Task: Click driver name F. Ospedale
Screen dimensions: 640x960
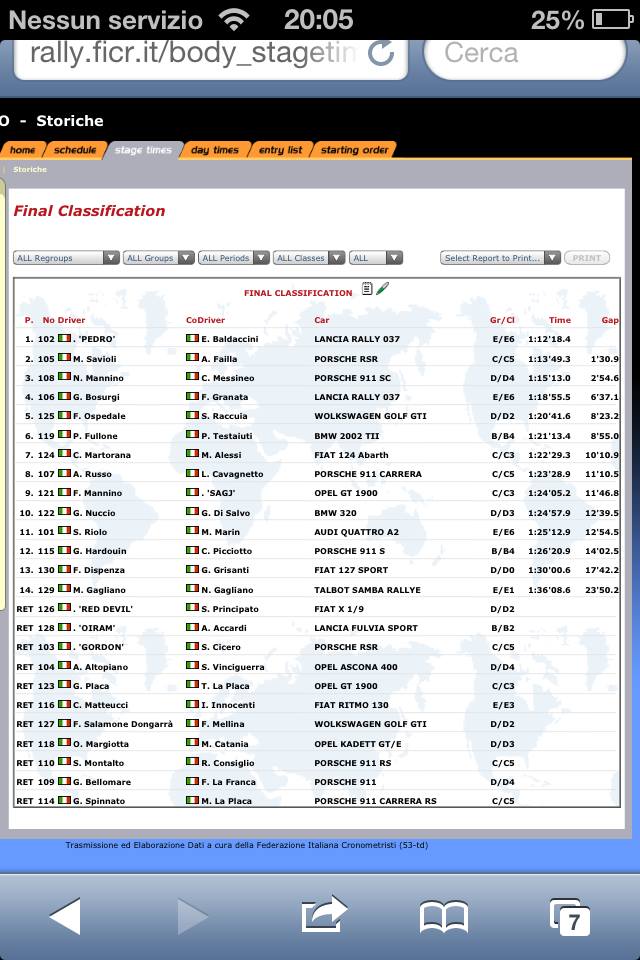Action: [x=99, y=416]
